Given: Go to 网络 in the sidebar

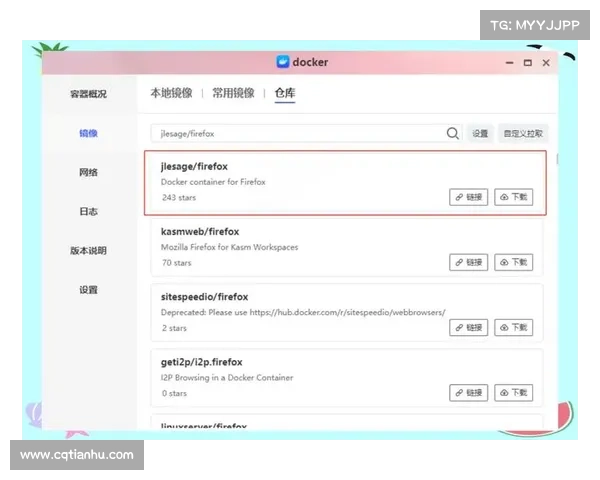Looking at the screenshot, I should pos(88,172).
